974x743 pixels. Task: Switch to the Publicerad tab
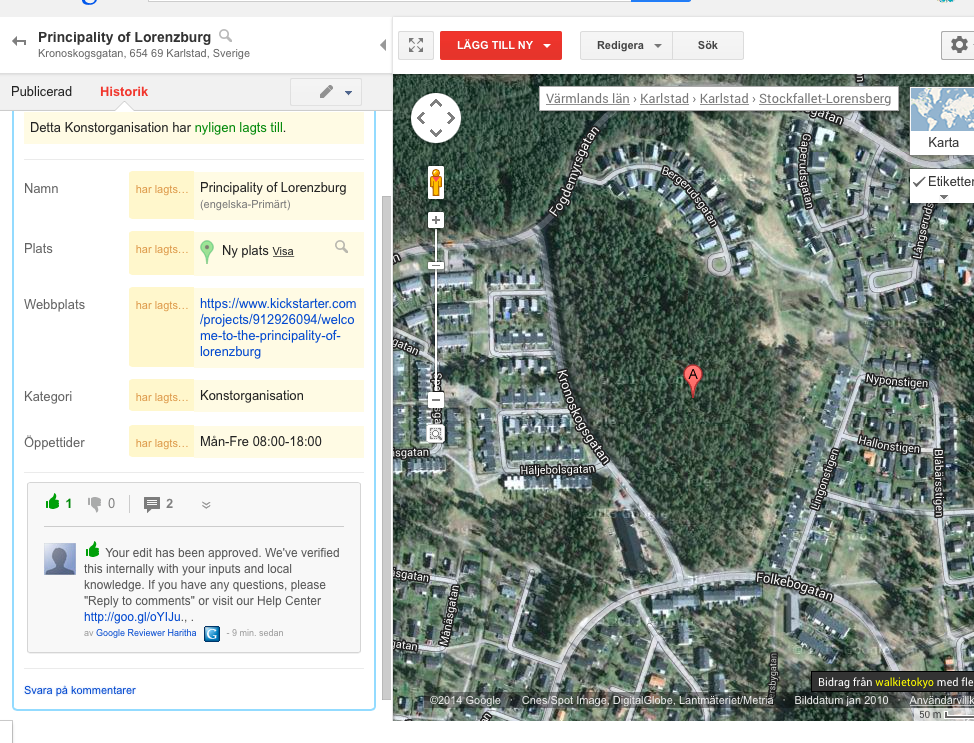(x=42, y=91)
